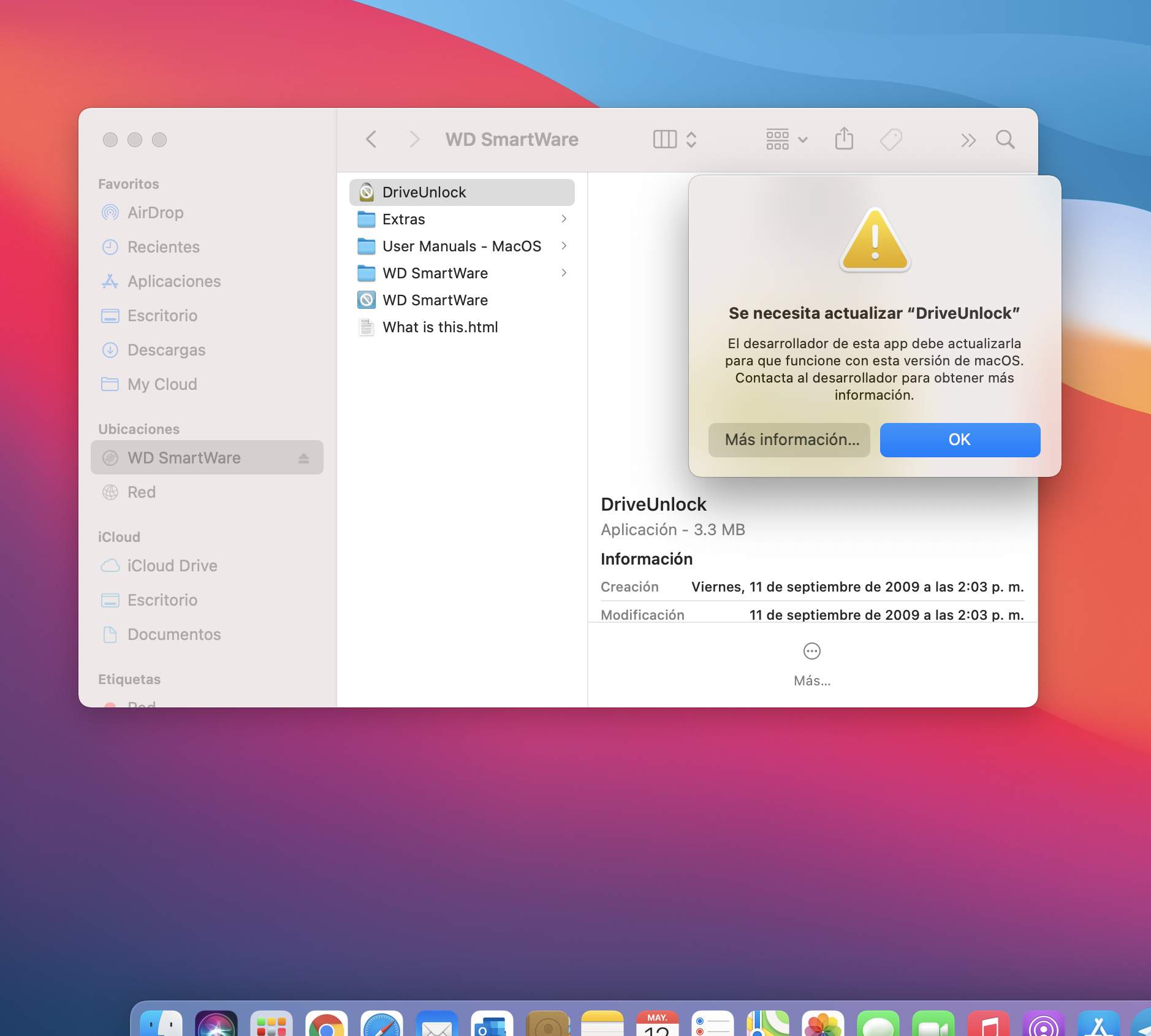This screenshot has width=1151, height=1036.
Task: Click the Share toolbar icon
Action: point(844,139)
